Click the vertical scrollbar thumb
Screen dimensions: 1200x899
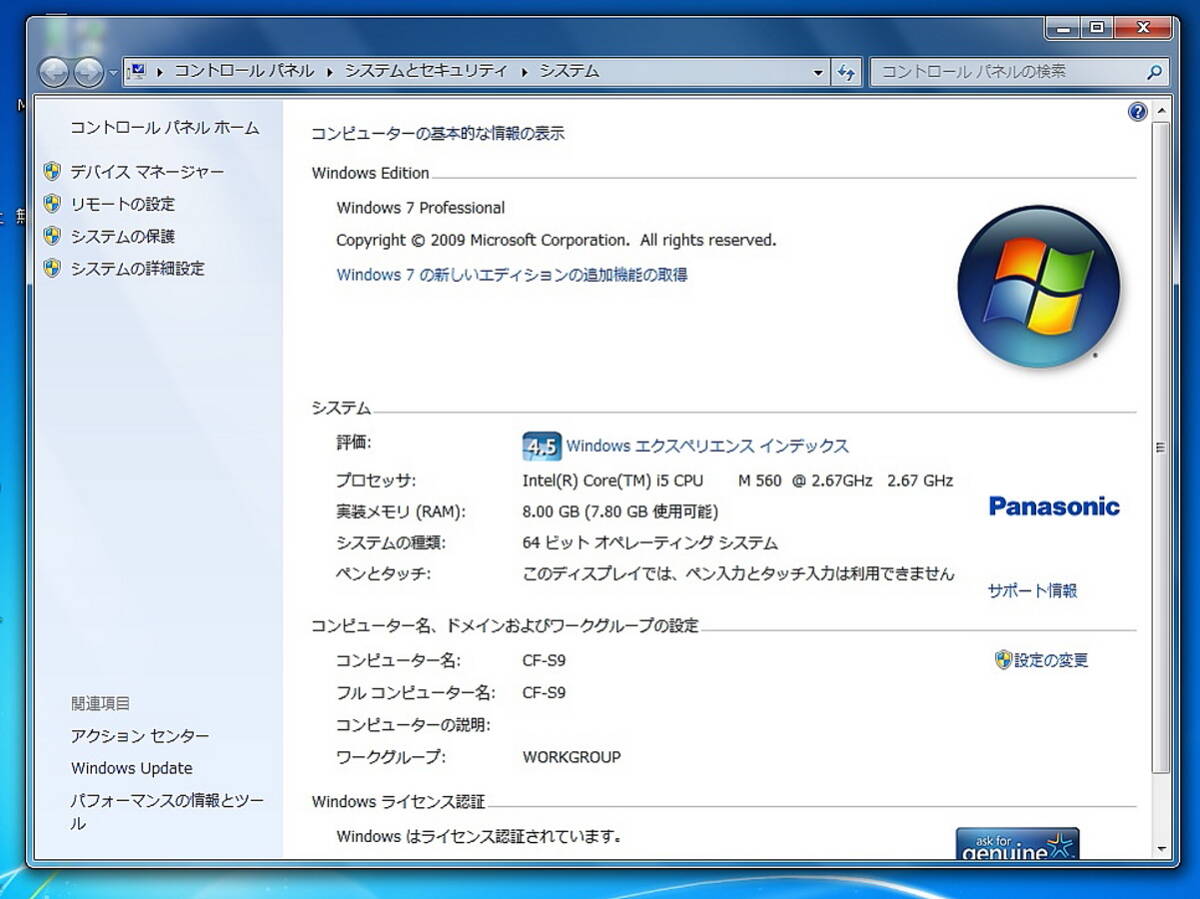(1161, 446)
